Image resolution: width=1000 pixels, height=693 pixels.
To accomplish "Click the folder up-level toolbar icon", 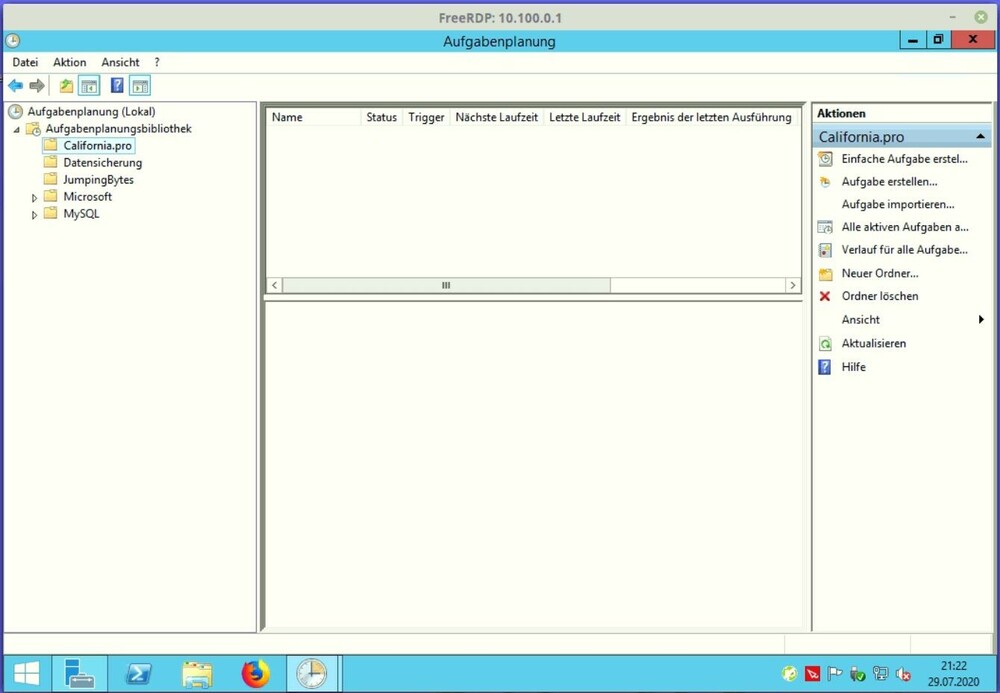I will pyautogui.click(x=66, y=86).
